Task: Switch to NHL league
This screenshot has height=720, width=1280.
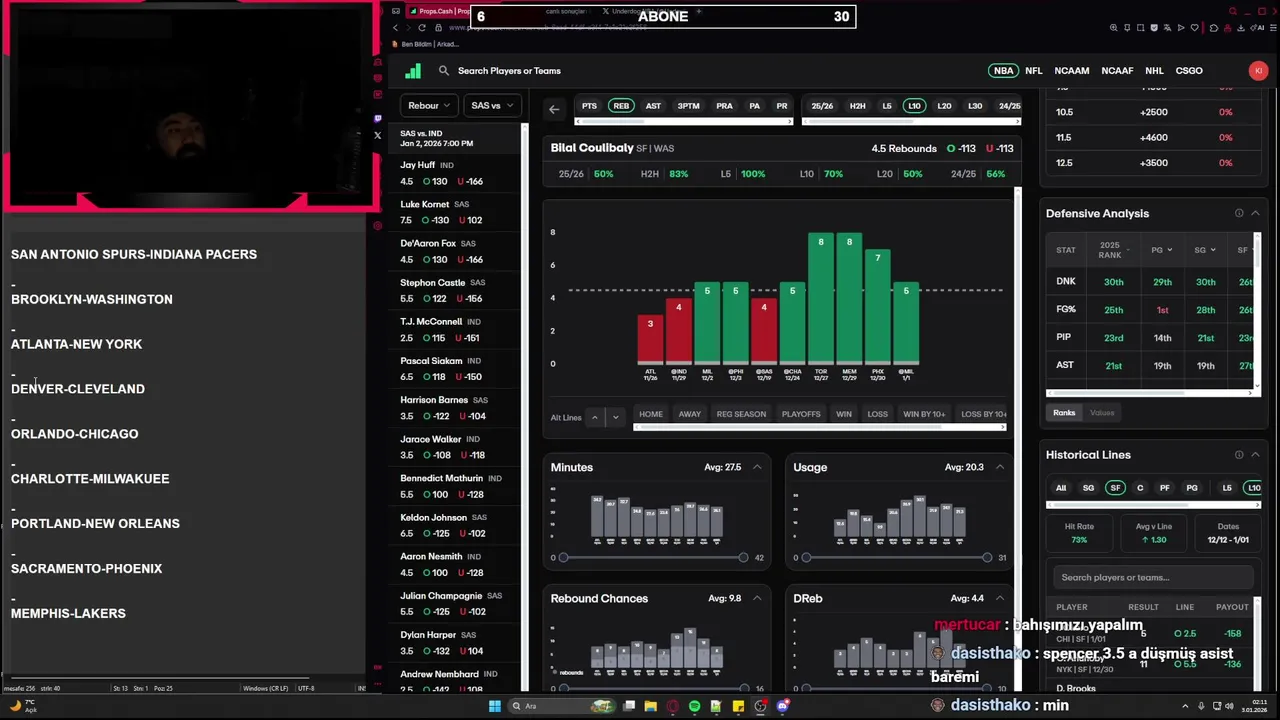Action: pos(1154,71)
